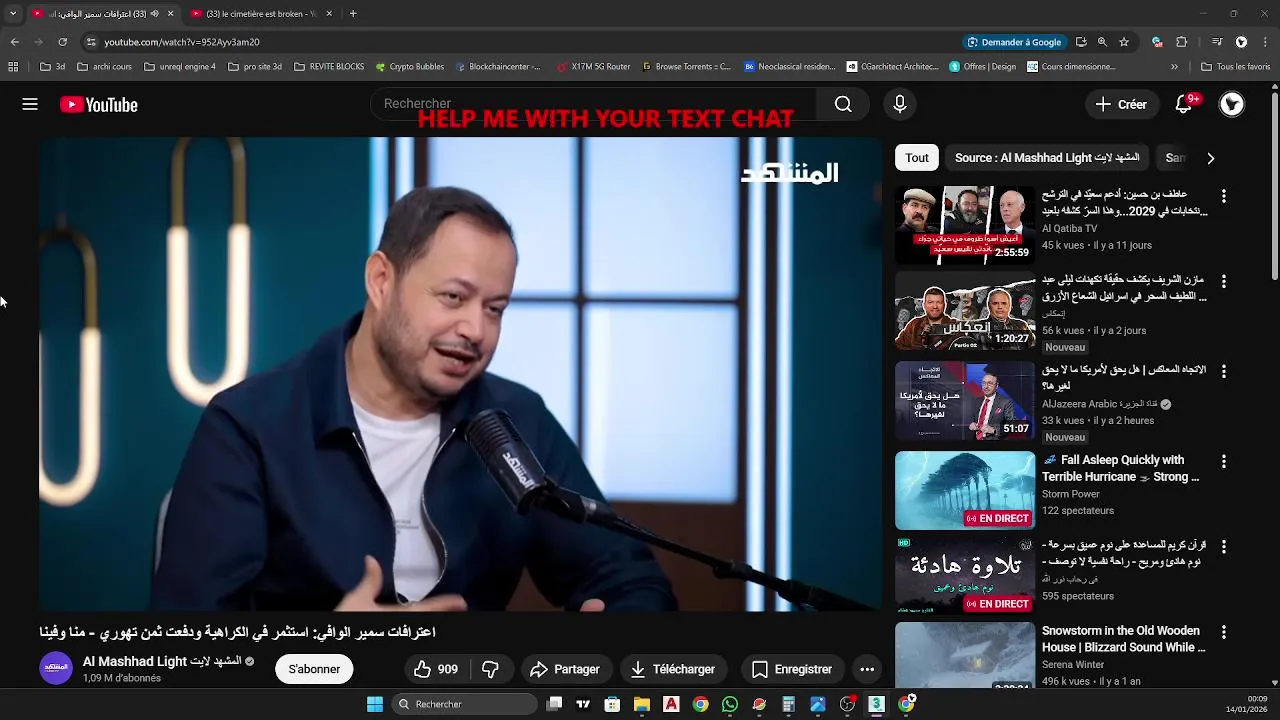The height and width of the screenshot is (720, 1280).
Task: Click the S'abonner subscribe button
Action: pos(314,669)
